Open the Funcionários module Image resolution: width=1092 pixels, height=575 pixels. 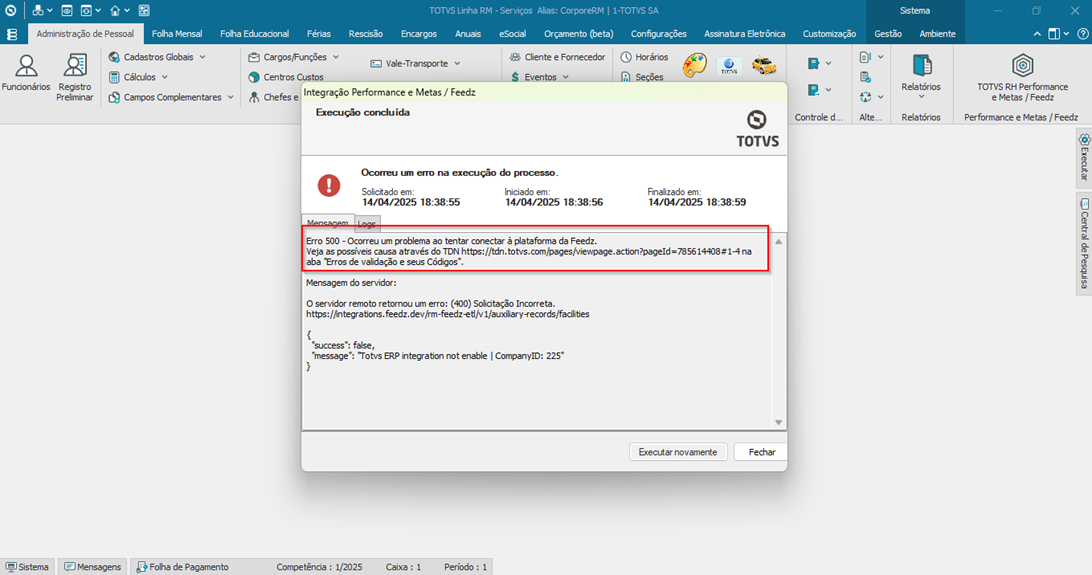pyautogui.click(x=26, y=73)
